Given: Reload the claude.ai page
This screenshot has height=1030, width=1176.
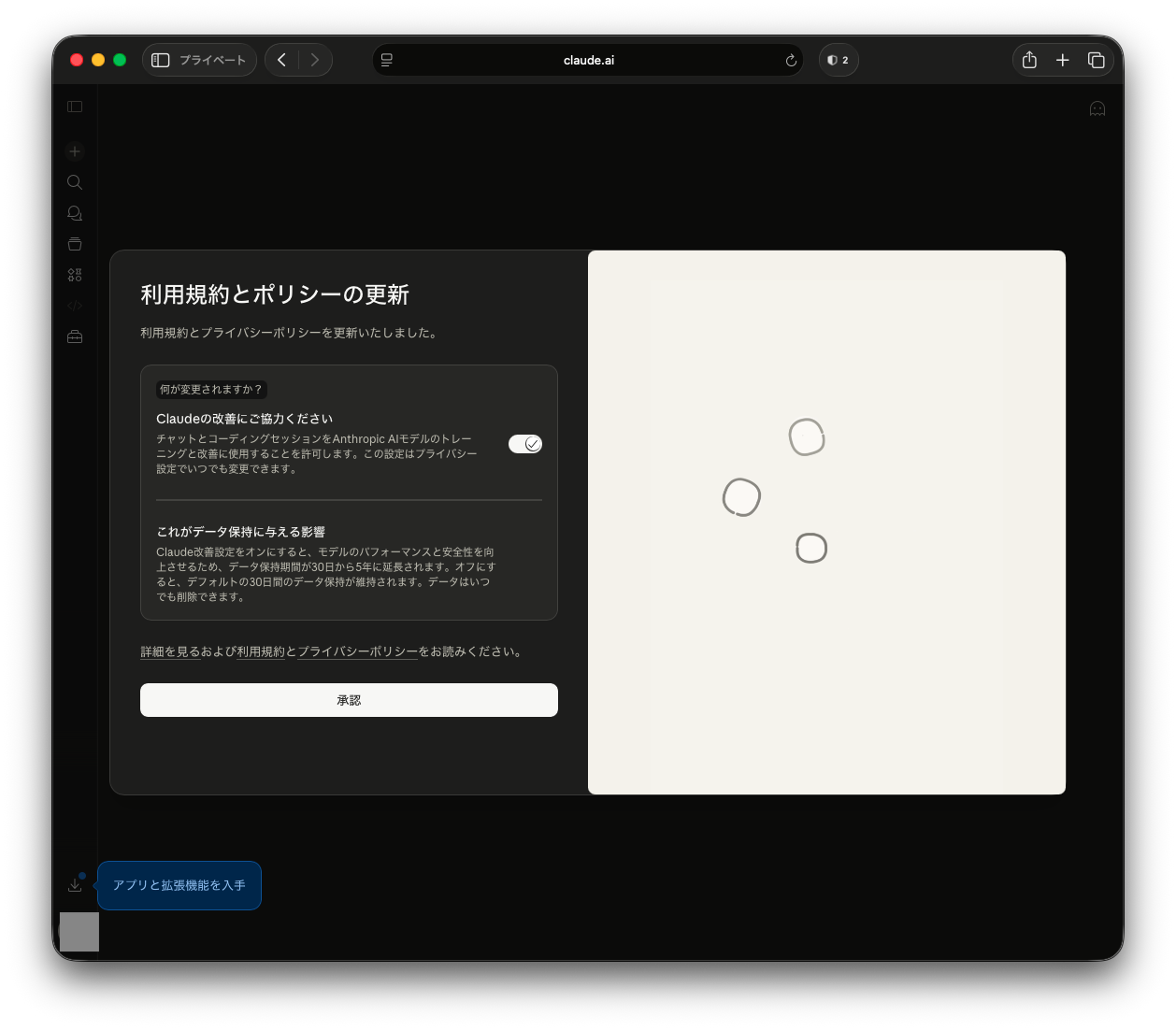Looking at the screenshot, I should 790,60.
